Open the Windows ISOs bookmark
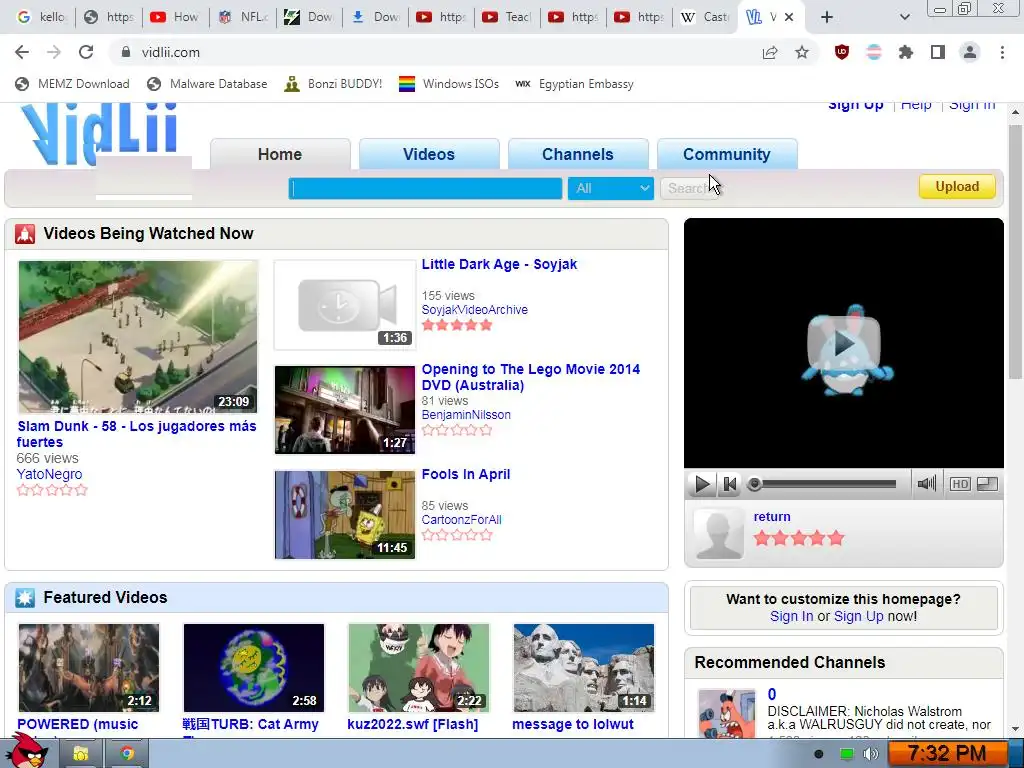 click(x=449, y=84)
